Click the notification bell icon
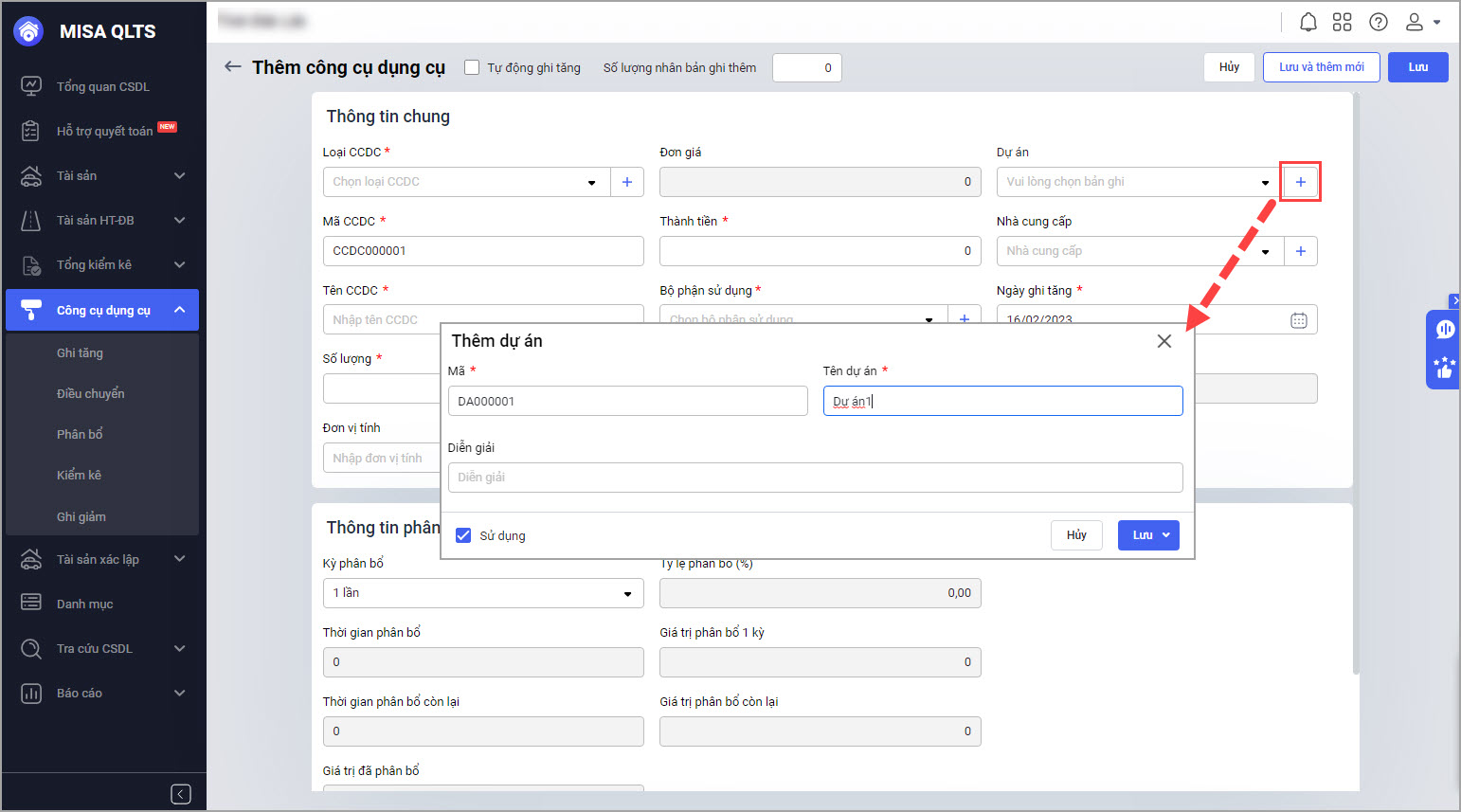The height and width of the screenshot is (812, 1461). click(x=1308, y=22)
